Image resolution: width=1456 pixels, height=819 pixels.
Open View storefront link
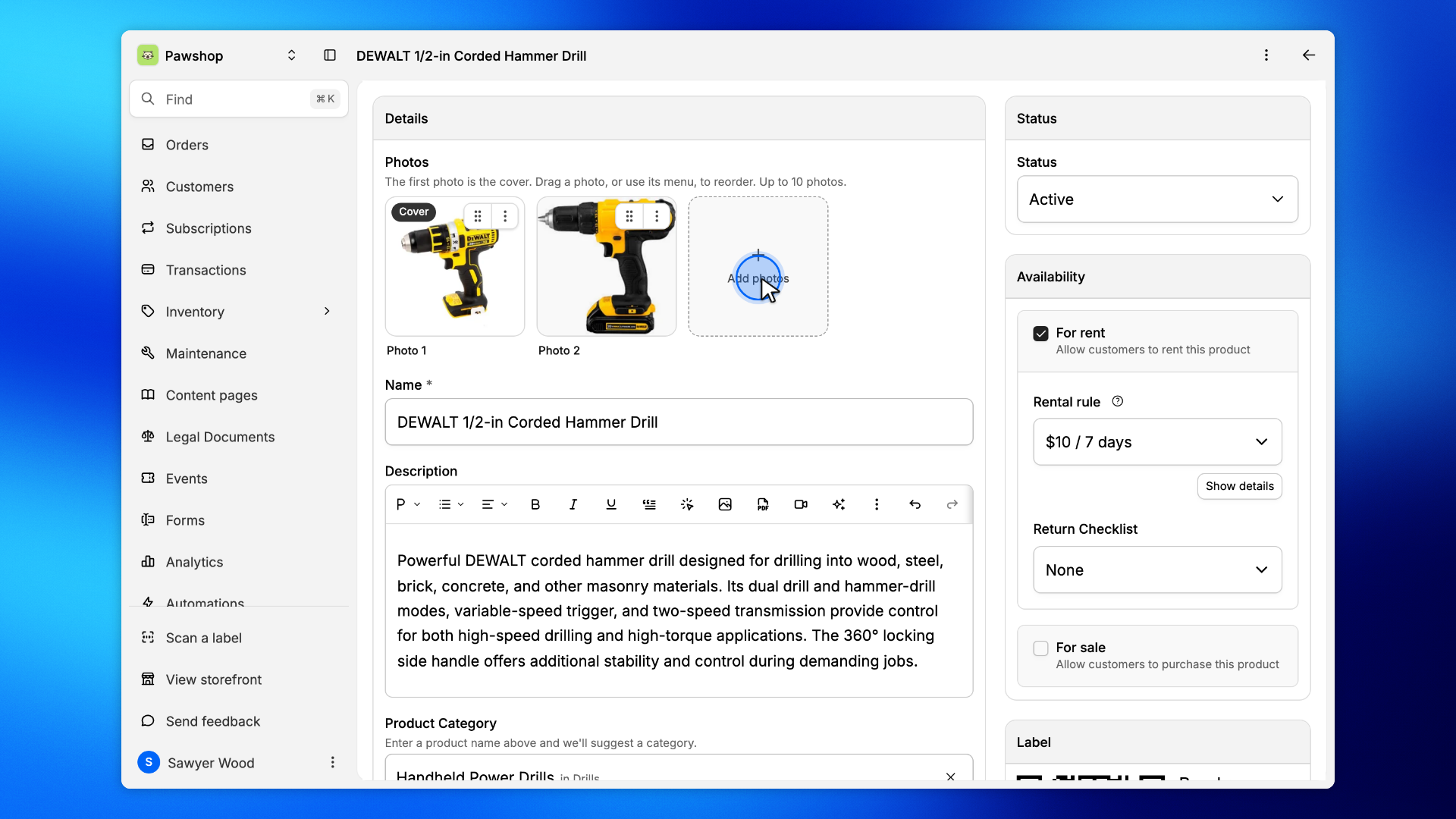coord(238,679)
